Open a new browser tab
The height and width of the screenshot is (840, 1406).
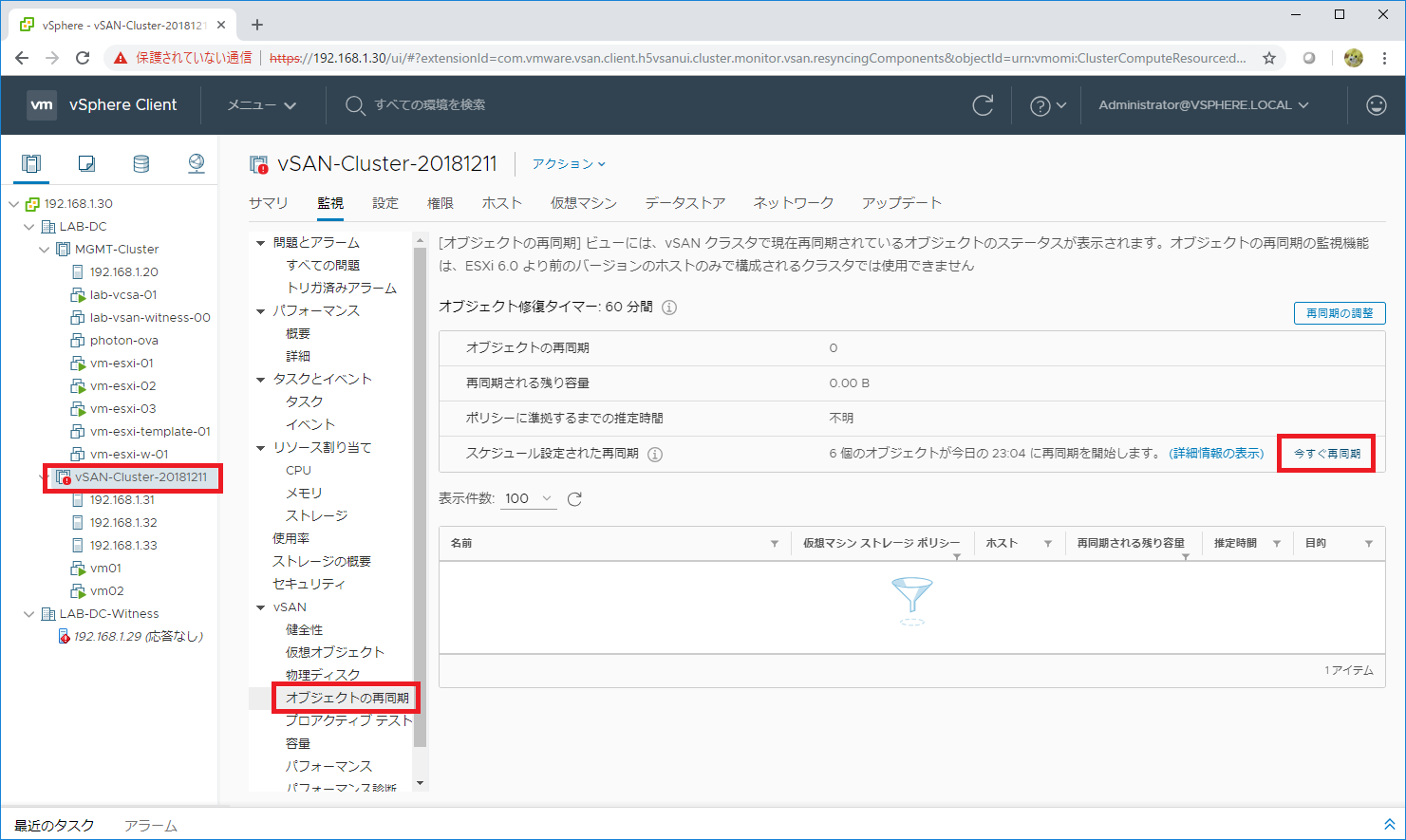pos(257,25)
